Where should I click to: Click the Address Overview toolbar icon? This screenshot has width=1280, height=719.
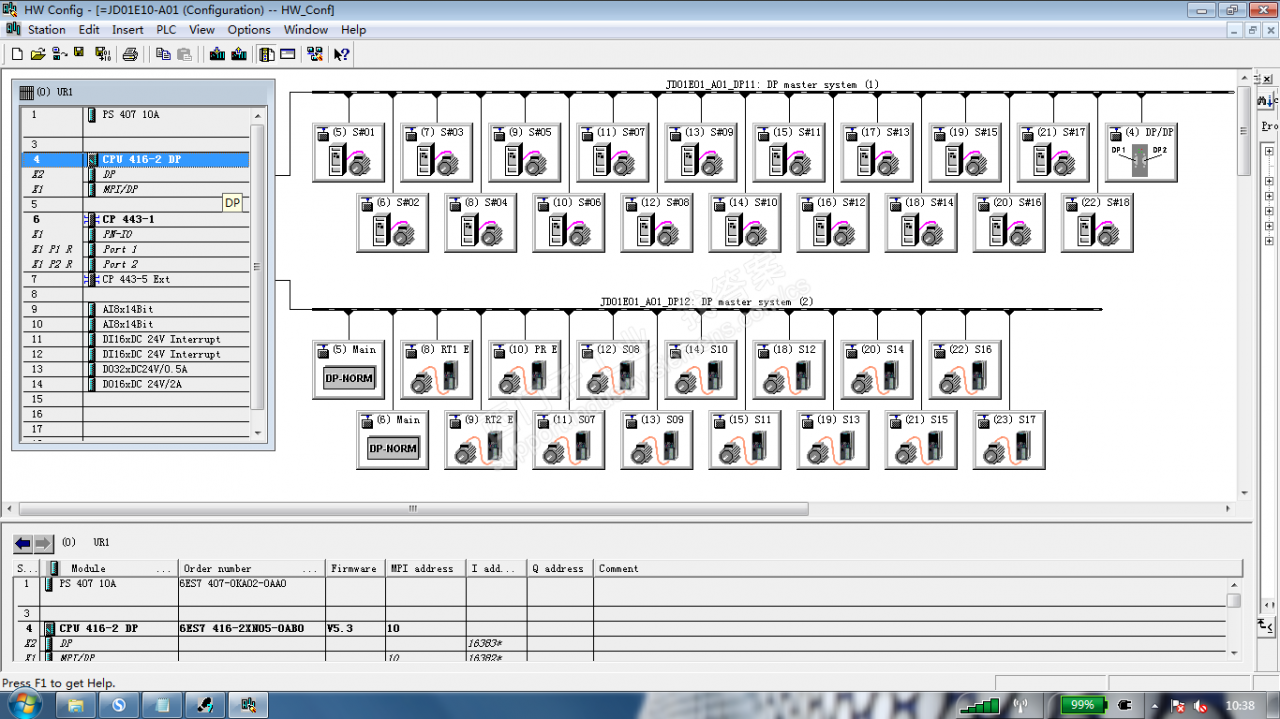pos(288,54)
